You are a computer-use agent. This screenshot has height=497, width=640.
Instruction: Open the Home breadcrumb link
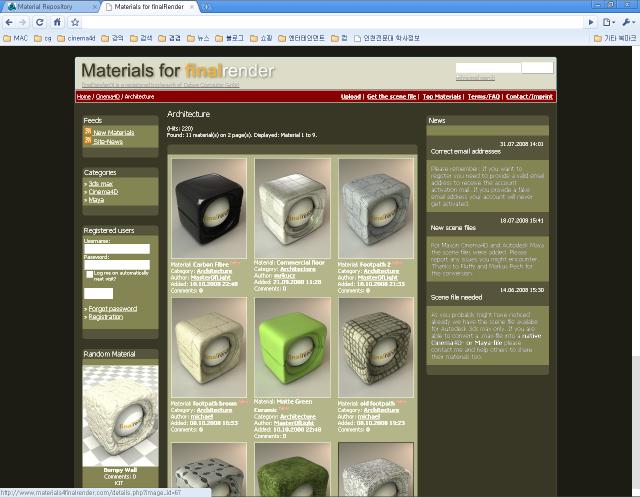pyautogui.click(x=84, y=97)
